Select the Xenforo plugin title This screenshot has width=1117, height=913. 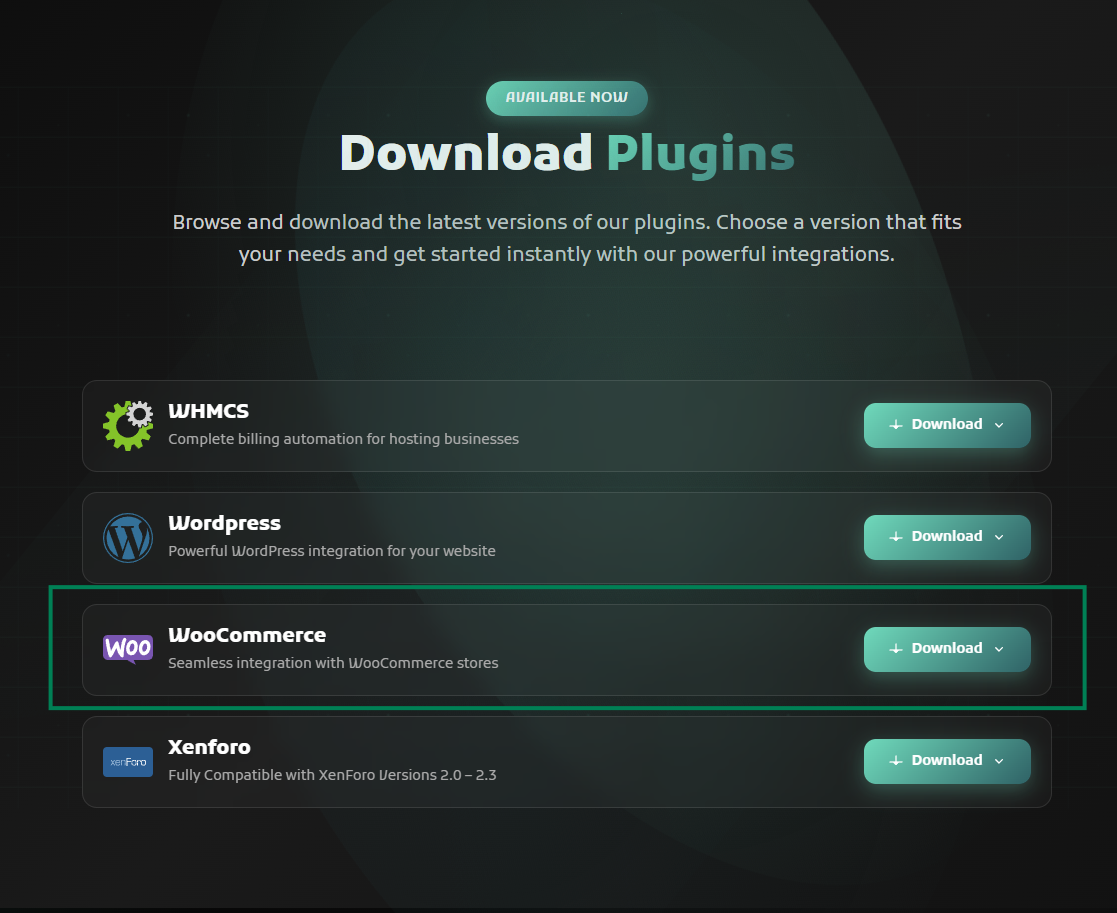click(x=209, y=747)
